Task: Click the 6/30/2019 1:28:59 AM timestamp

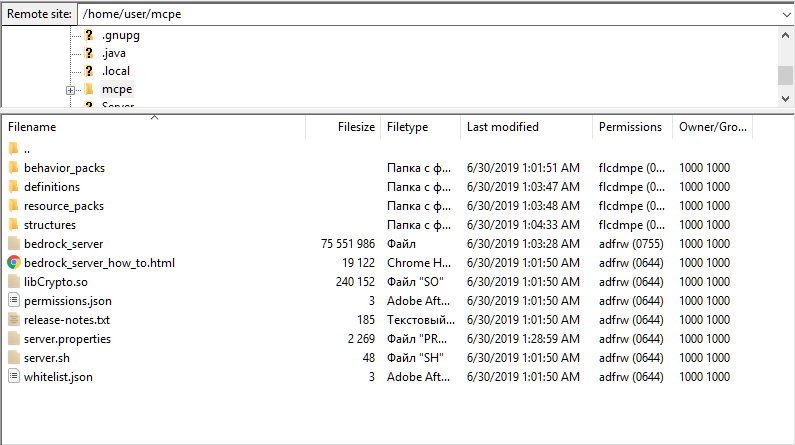Action: pos(523,339)
